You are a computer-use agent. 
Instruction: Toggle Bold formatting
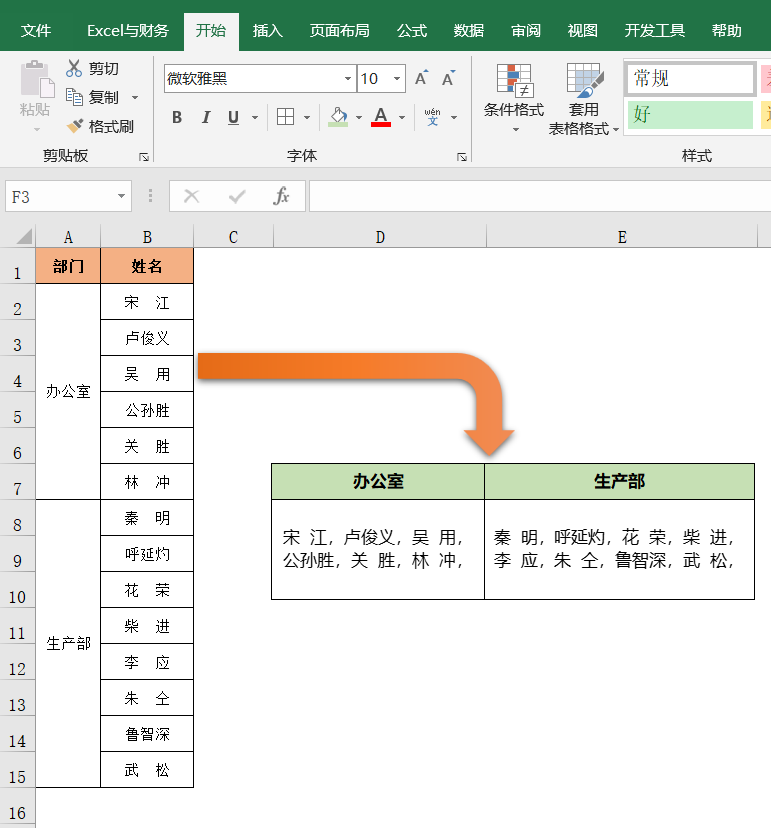177,117
